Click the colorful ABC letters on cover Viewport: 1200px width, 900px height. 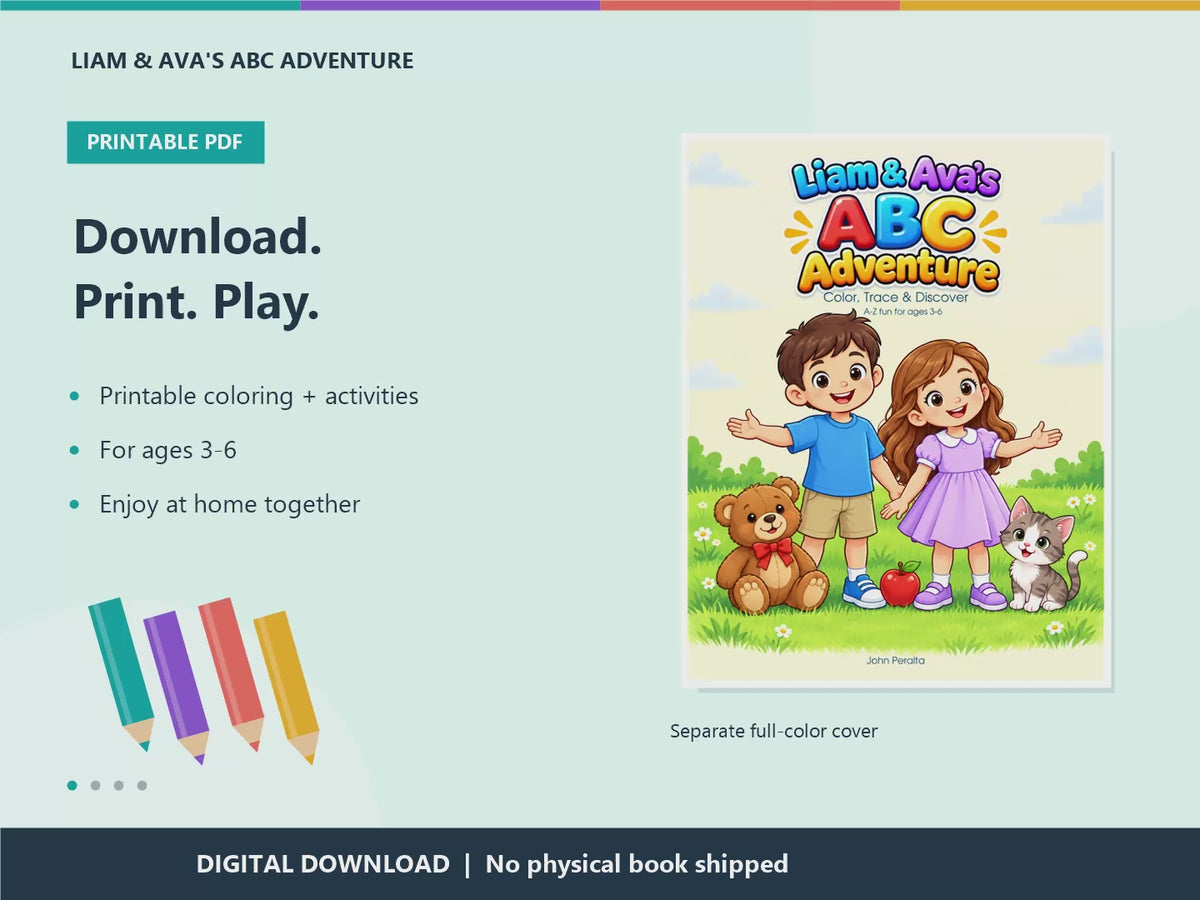[x=896, y=225]
